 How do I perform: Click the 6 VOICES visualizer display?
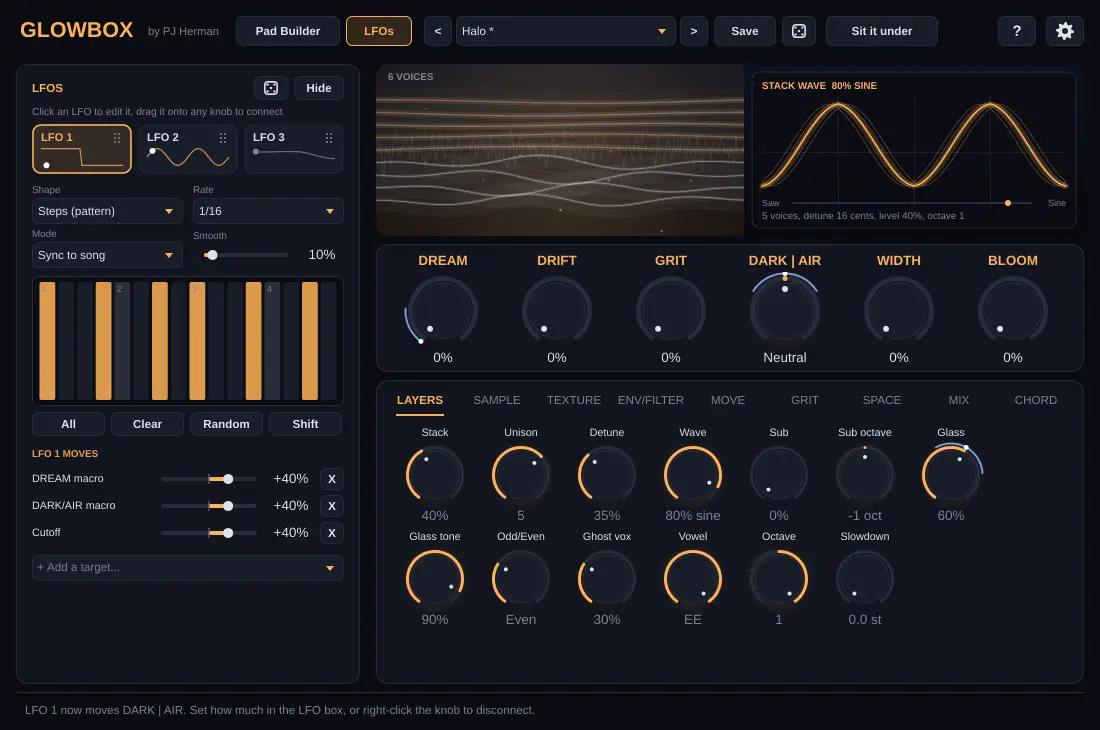(560, 150)
